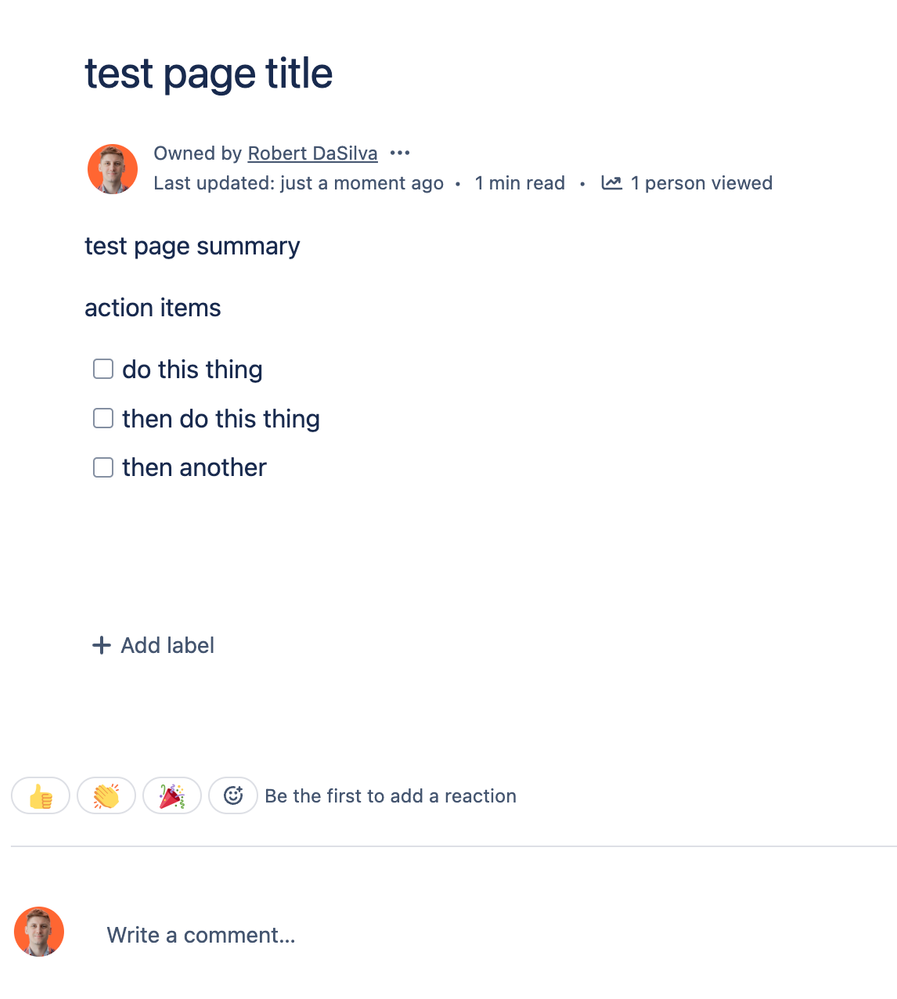897x999 pixels.
Task: Click 'Last updated: just a moment ago'
Action: [297, 183]
